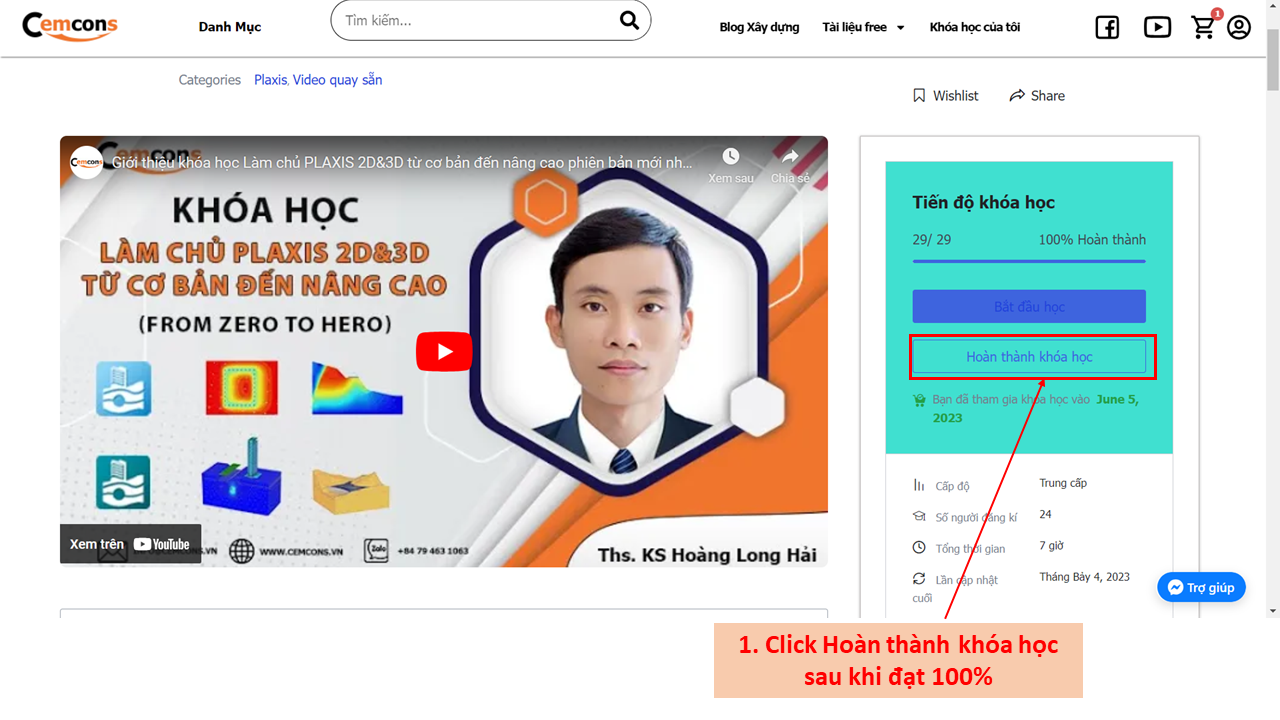Open the shopping cart
Image resolution: width=1280 pixels, height=720 pixels.
pos(1204,28)
